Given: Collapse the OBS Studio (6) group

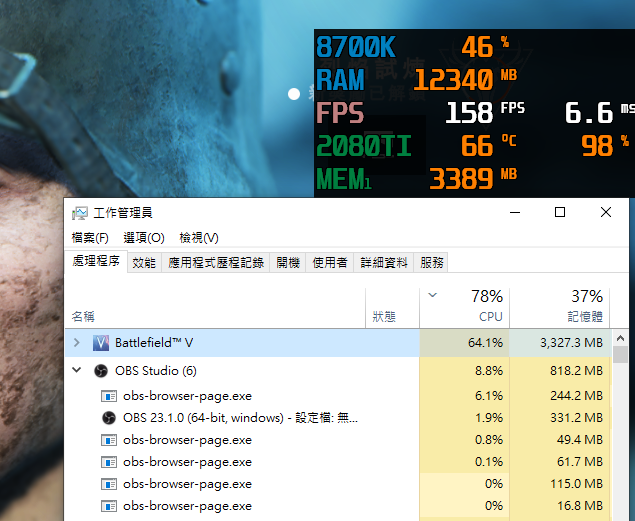Looking at the screenshot, I should [x=77, y=371].
